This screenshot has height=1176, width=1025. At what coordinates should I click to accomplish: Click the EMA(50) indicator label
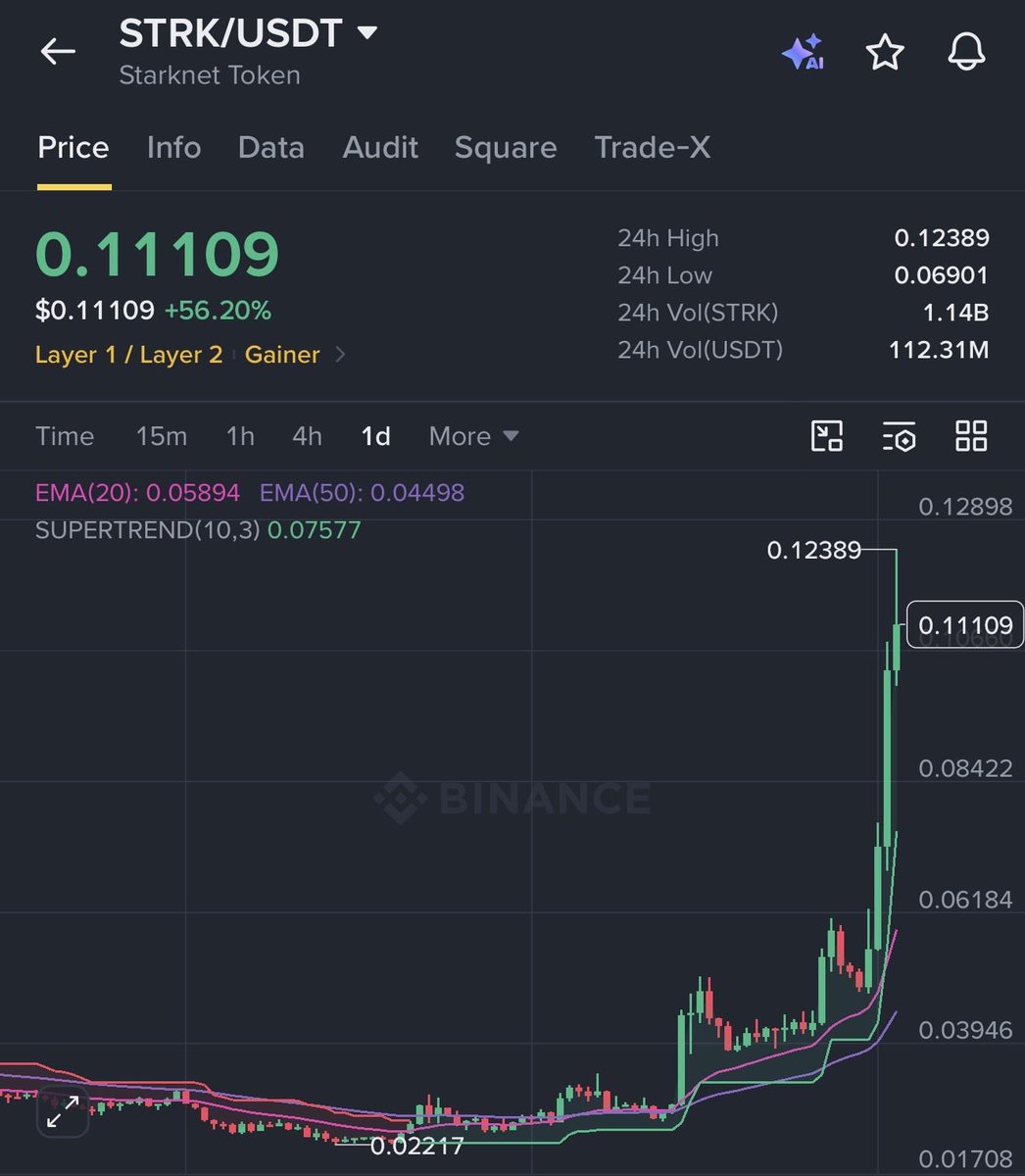[x=362, y=492]
